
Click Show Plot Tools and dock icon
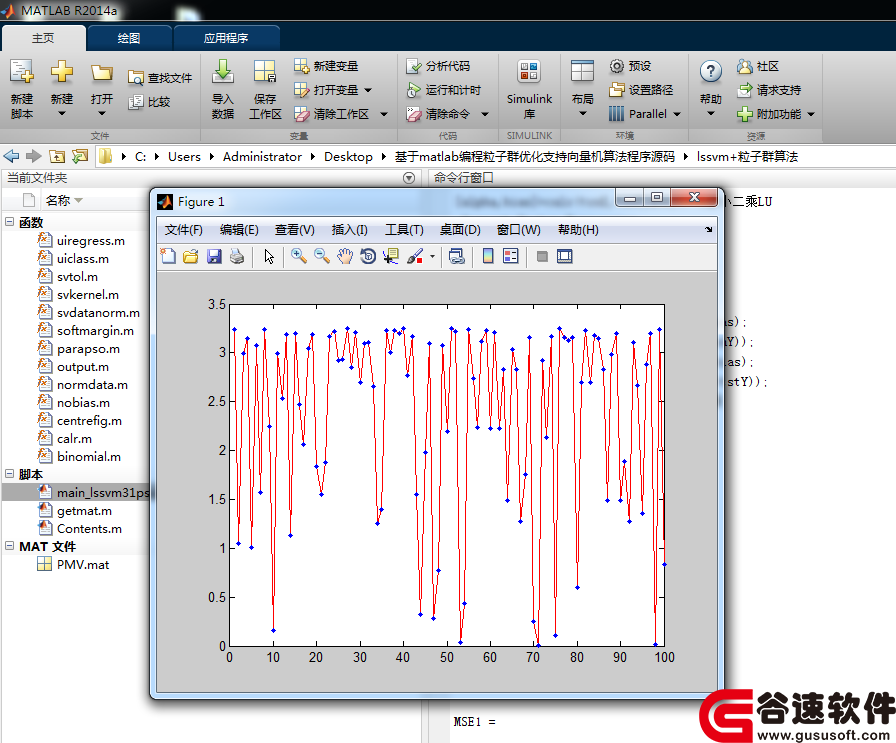(565, 256)
